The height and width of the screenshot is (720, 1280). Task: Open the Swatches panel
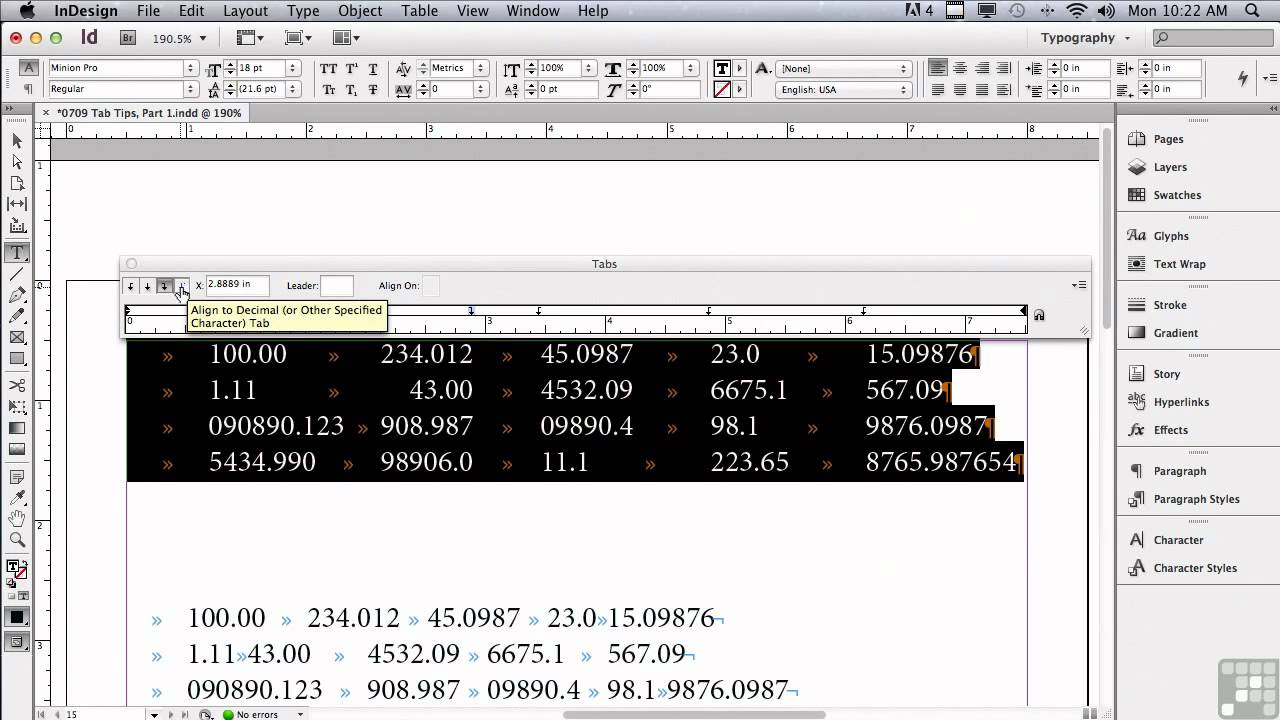point(1177,195)
